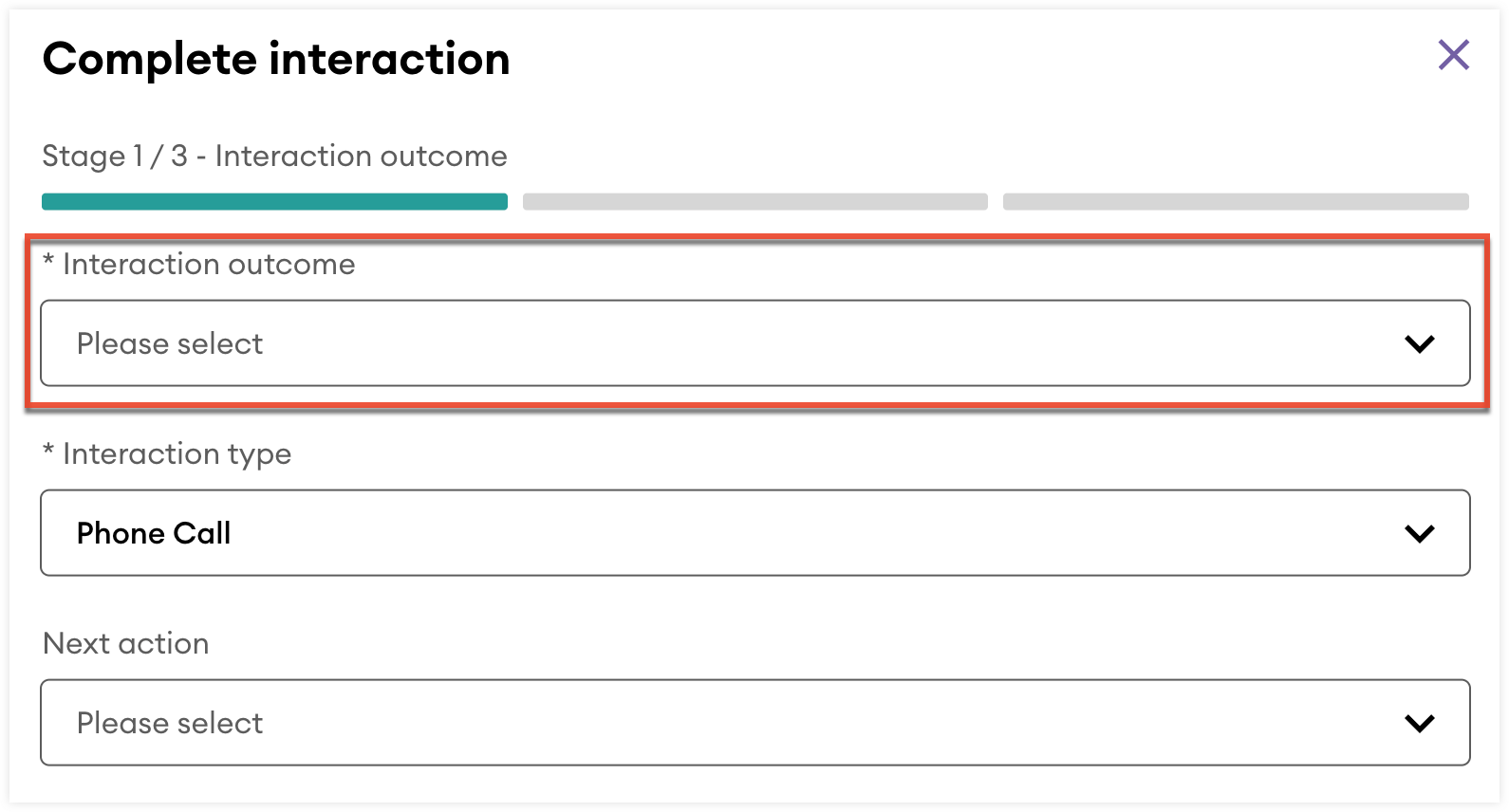Click the Interaction outcome chevron arrow
This screenshot has height=812, width=1509.
tap(1419, 343)
